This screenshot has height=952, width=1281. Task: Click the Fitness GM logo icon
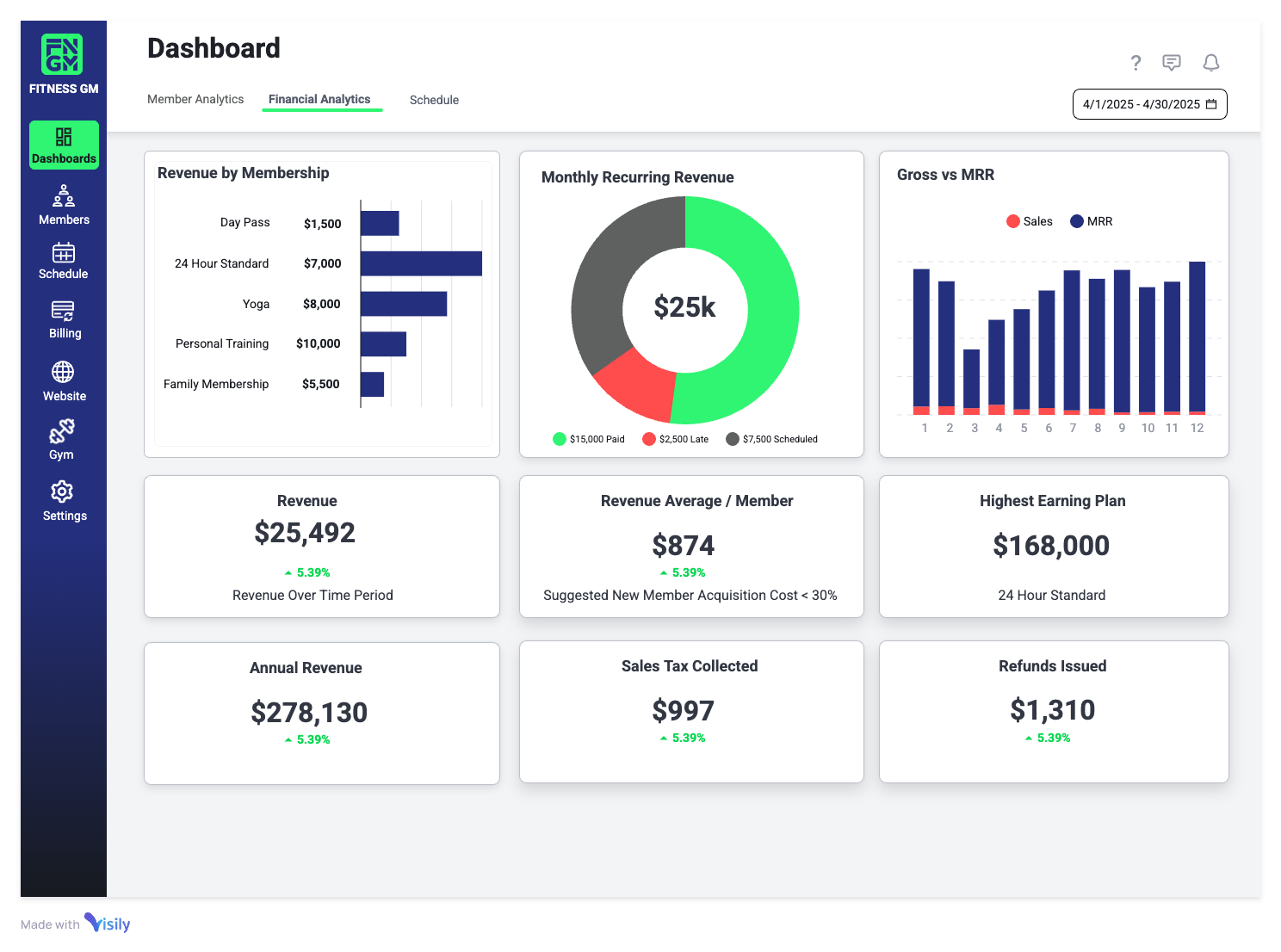pos(62,54)
